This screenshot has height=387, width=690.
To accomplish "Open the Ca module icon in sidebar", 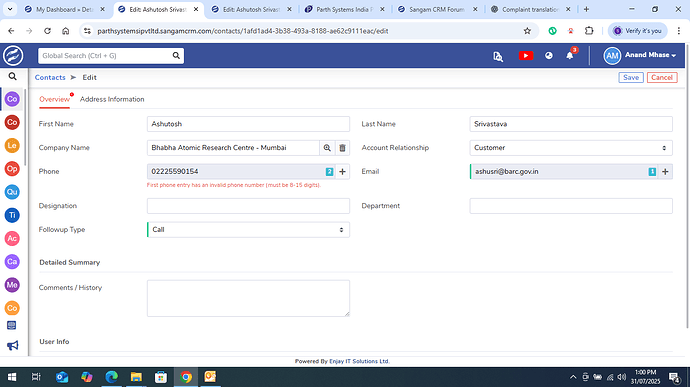I will [x=12, y=262].
